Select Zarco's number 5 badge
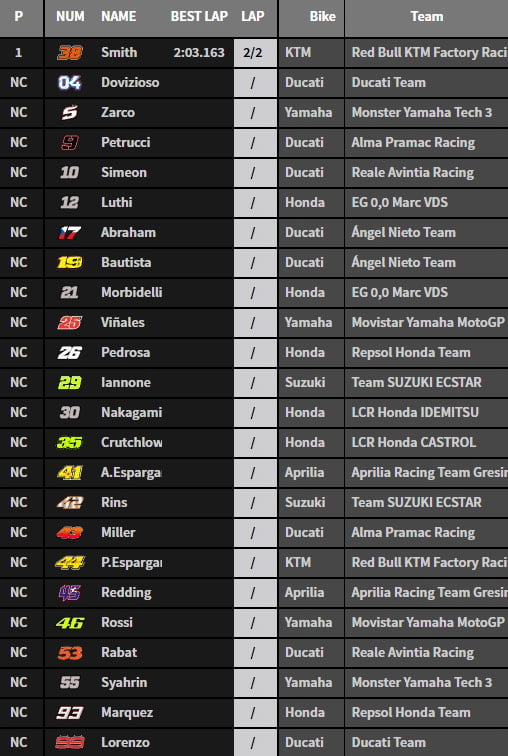This screenshot has width=508, height=756. click(70, 113)
